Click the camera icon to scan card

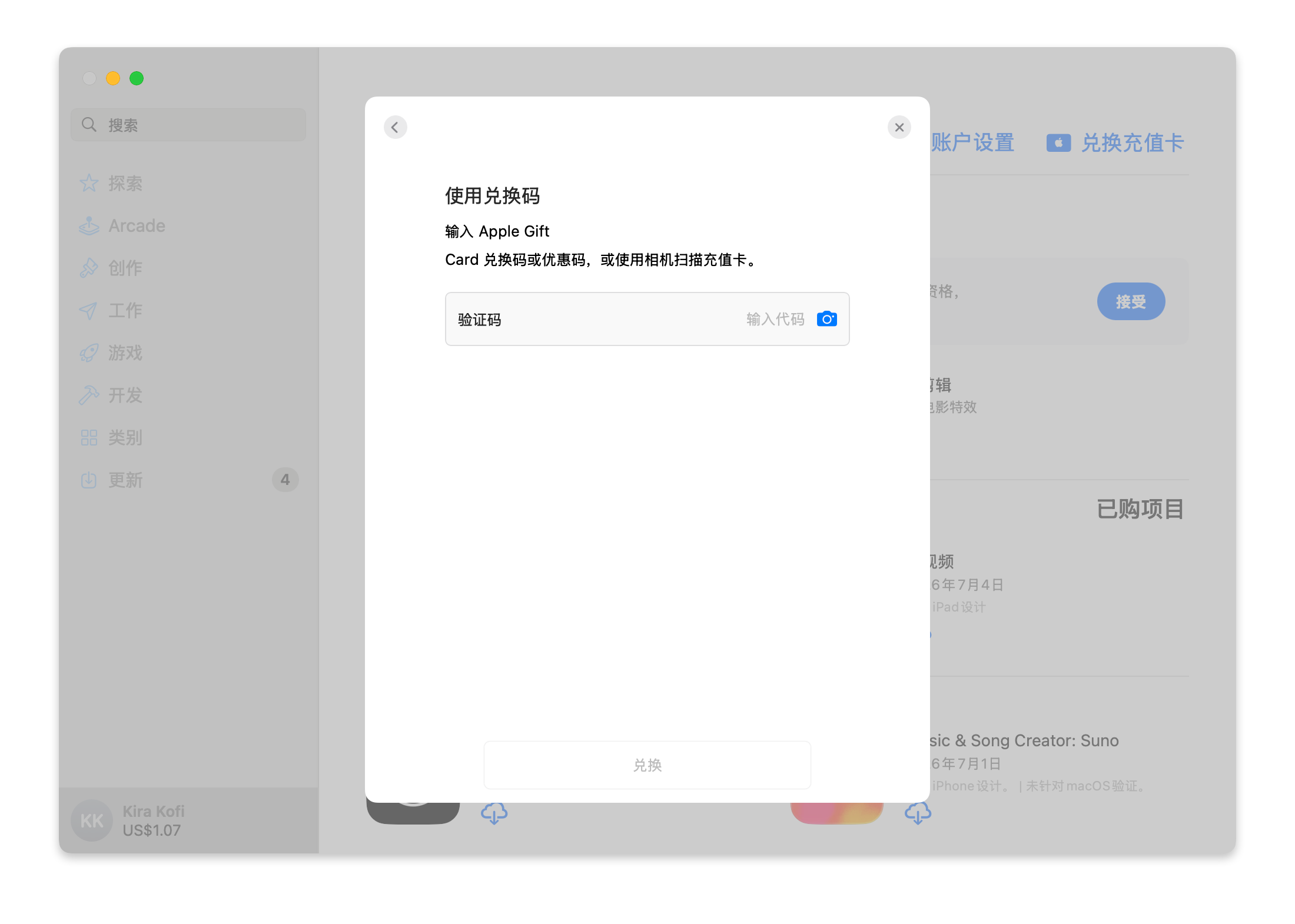click(x=826, y=319)
